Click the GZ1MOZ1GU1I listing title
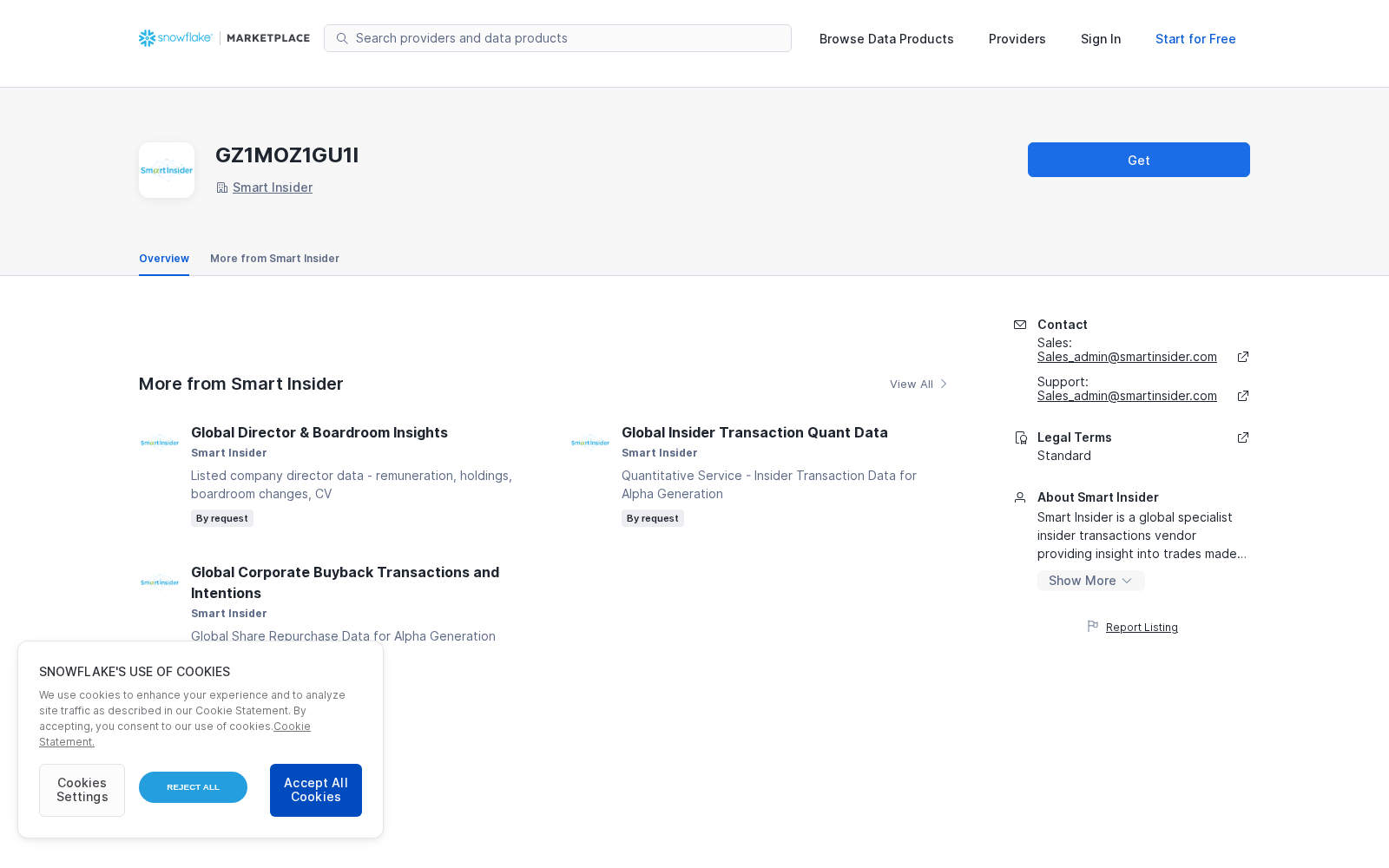Image resolution: width=1389 pixels, height=868 pixels. [x=287, y=155]
